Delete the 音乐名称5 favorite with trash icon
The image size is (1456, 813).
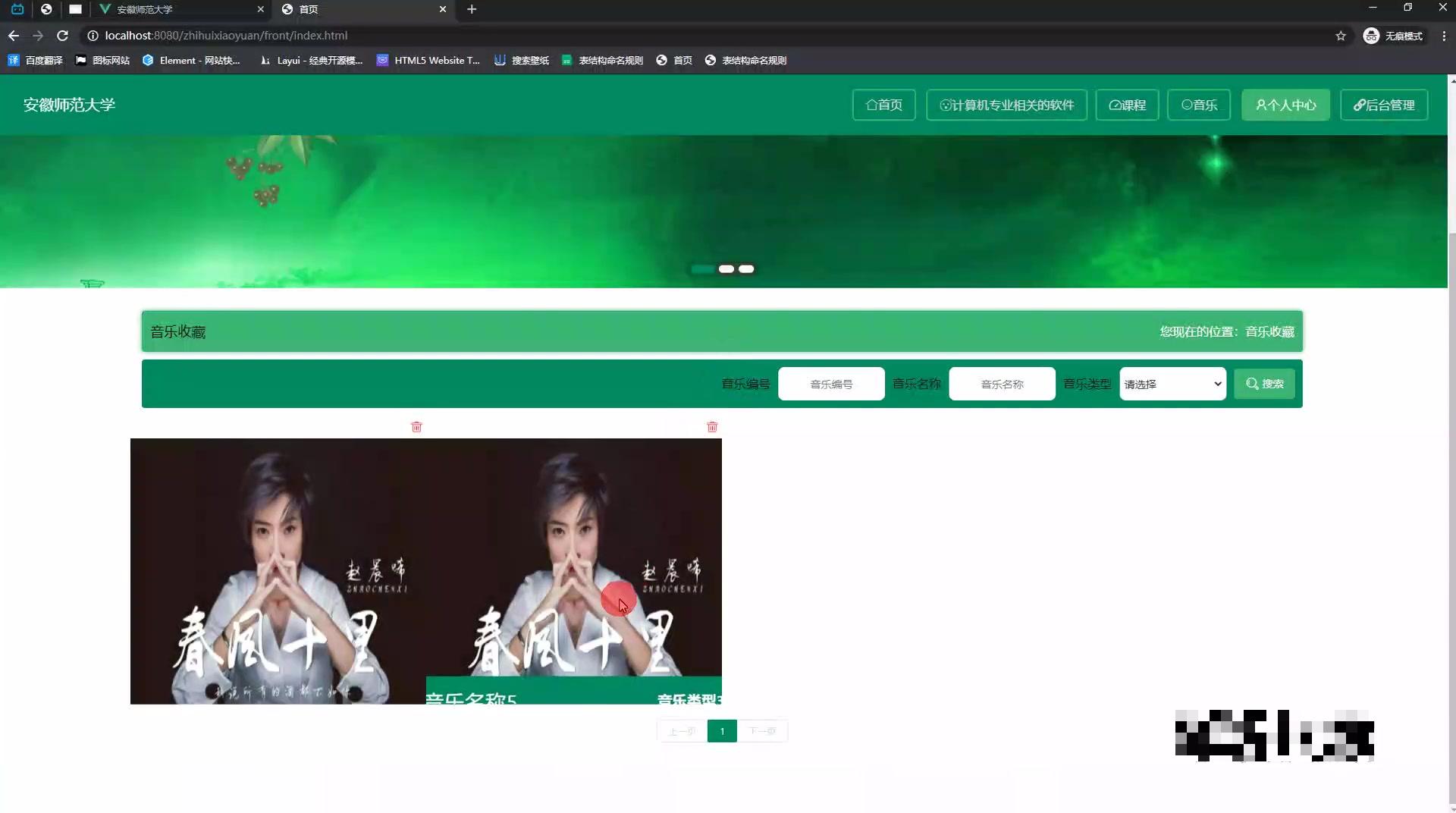(x=712, y=427)
